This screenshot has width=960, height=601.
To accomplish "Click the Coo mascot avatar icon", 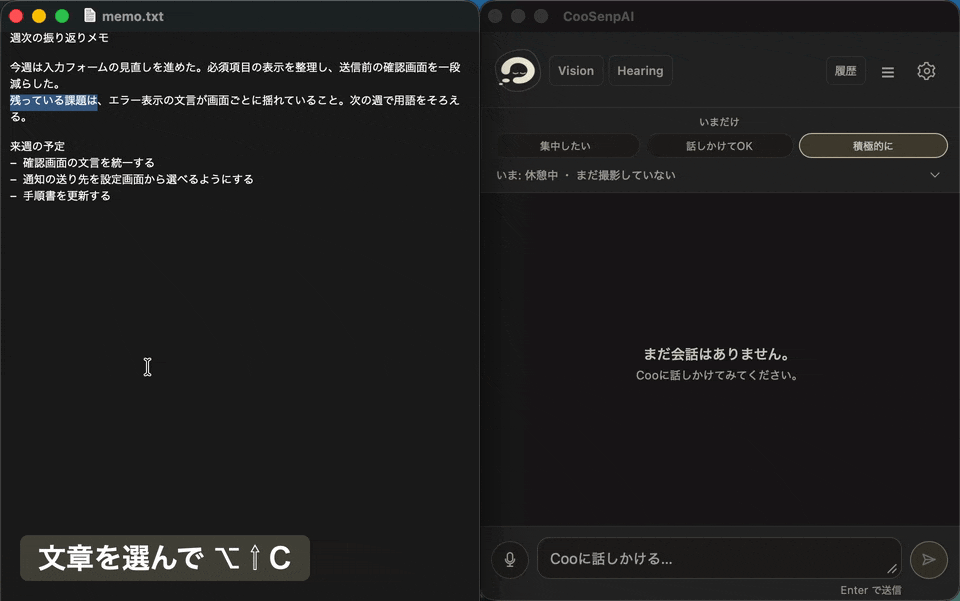I will pyautogui.click(x=518, y=70).
